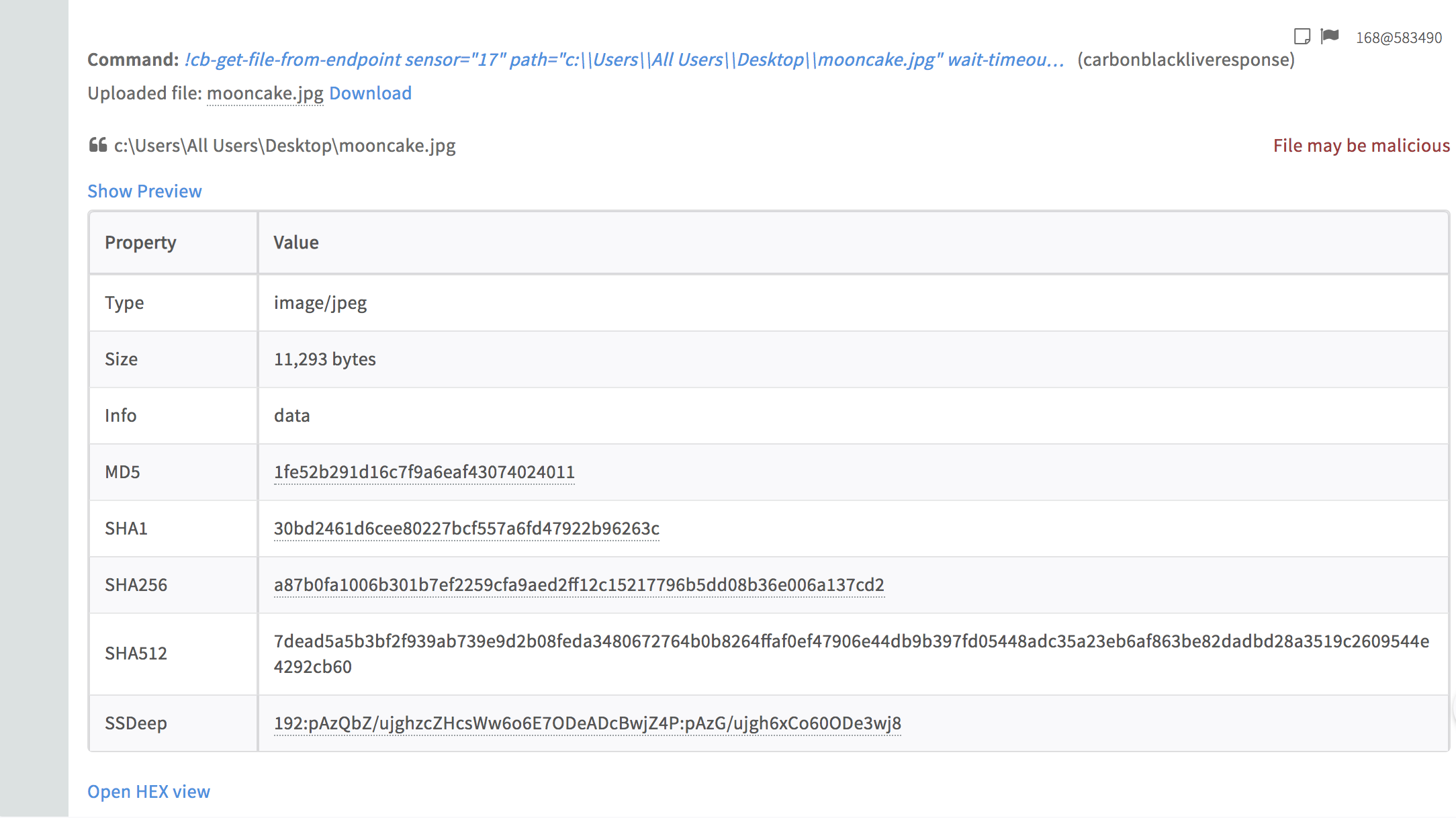Download the mooncake.jpg file
This screenshot has width=1456, height=818.
click(370, 93)
